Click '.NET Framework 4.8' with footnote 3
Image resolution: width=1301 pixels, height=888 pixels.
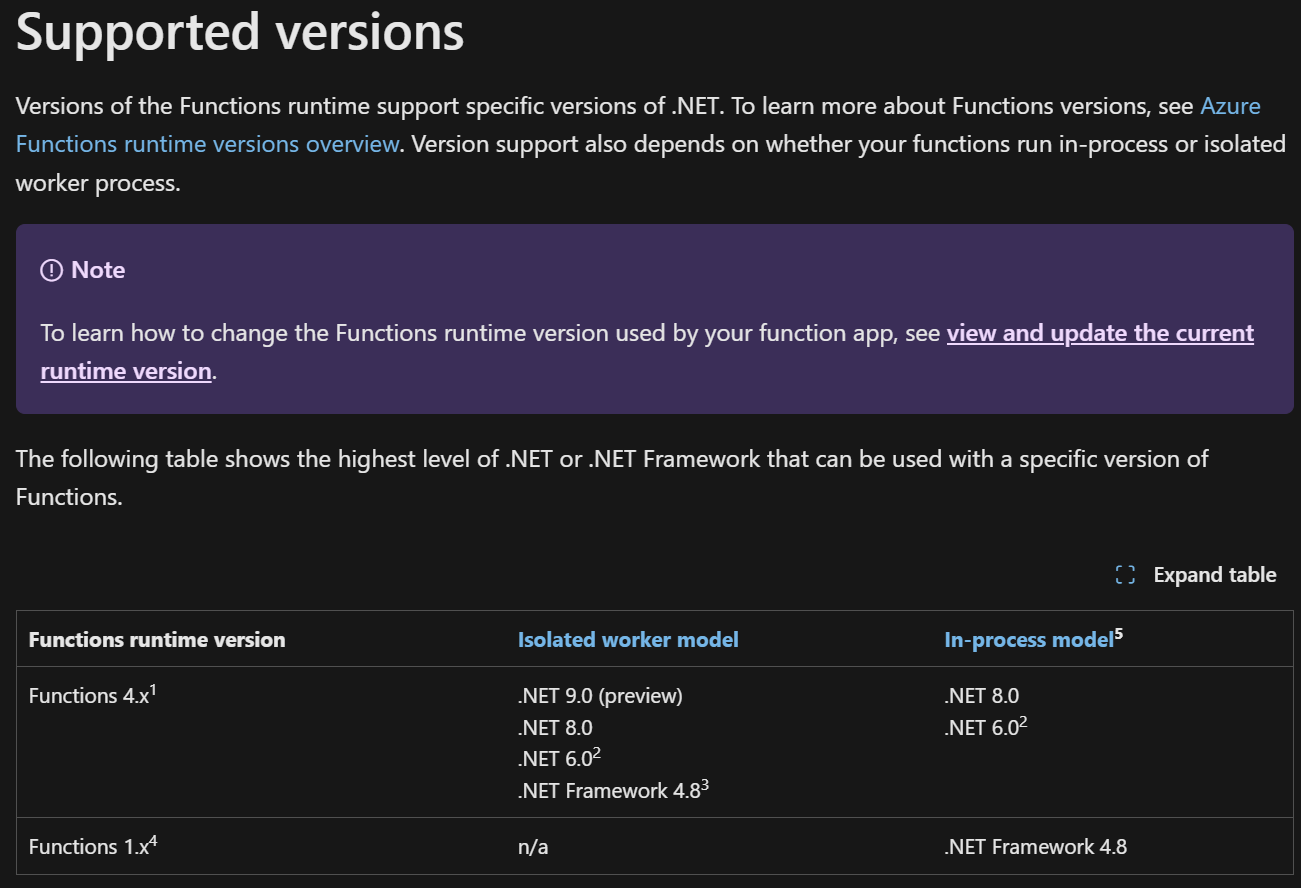613,790
